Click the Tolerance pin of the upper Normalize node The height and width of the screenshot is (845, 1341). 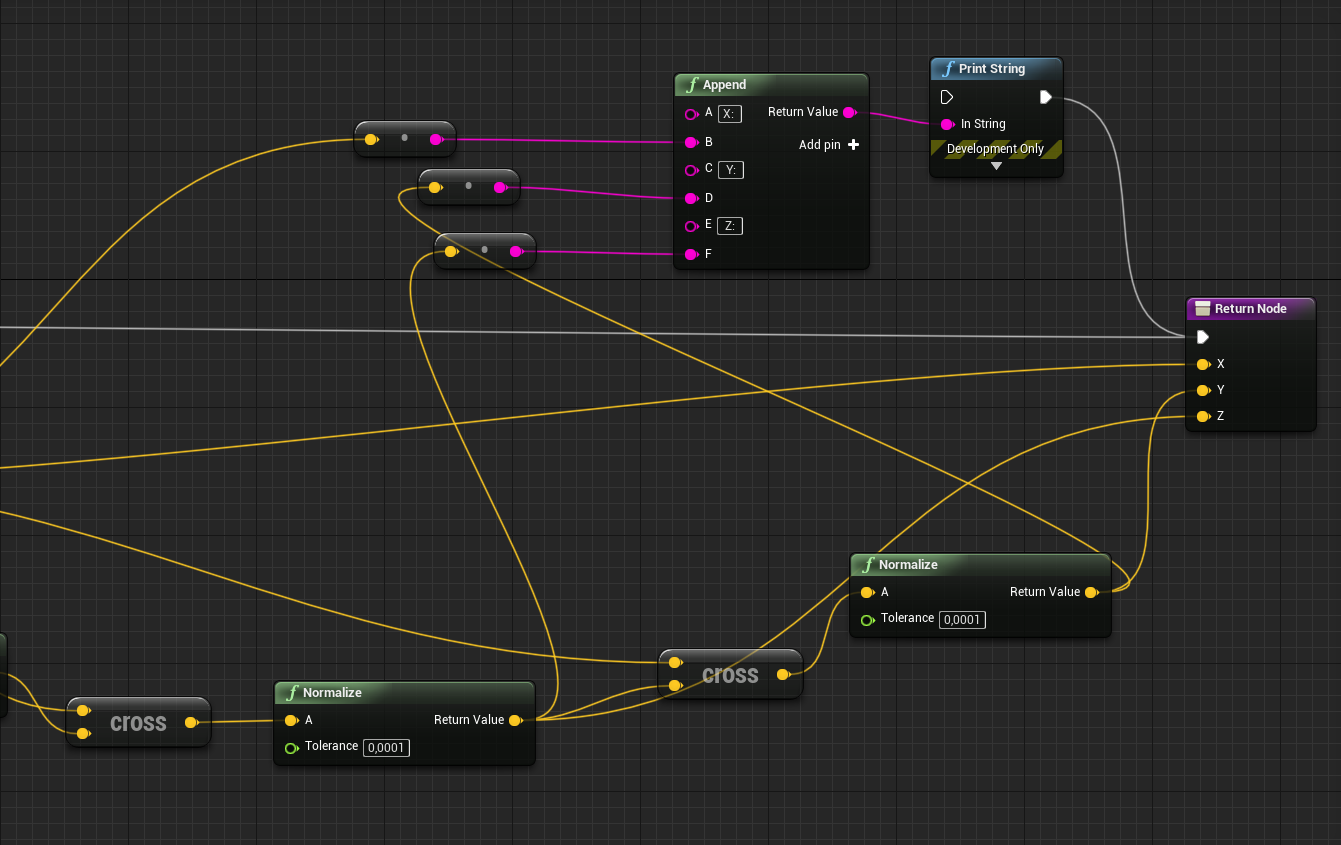coord(867,620)
